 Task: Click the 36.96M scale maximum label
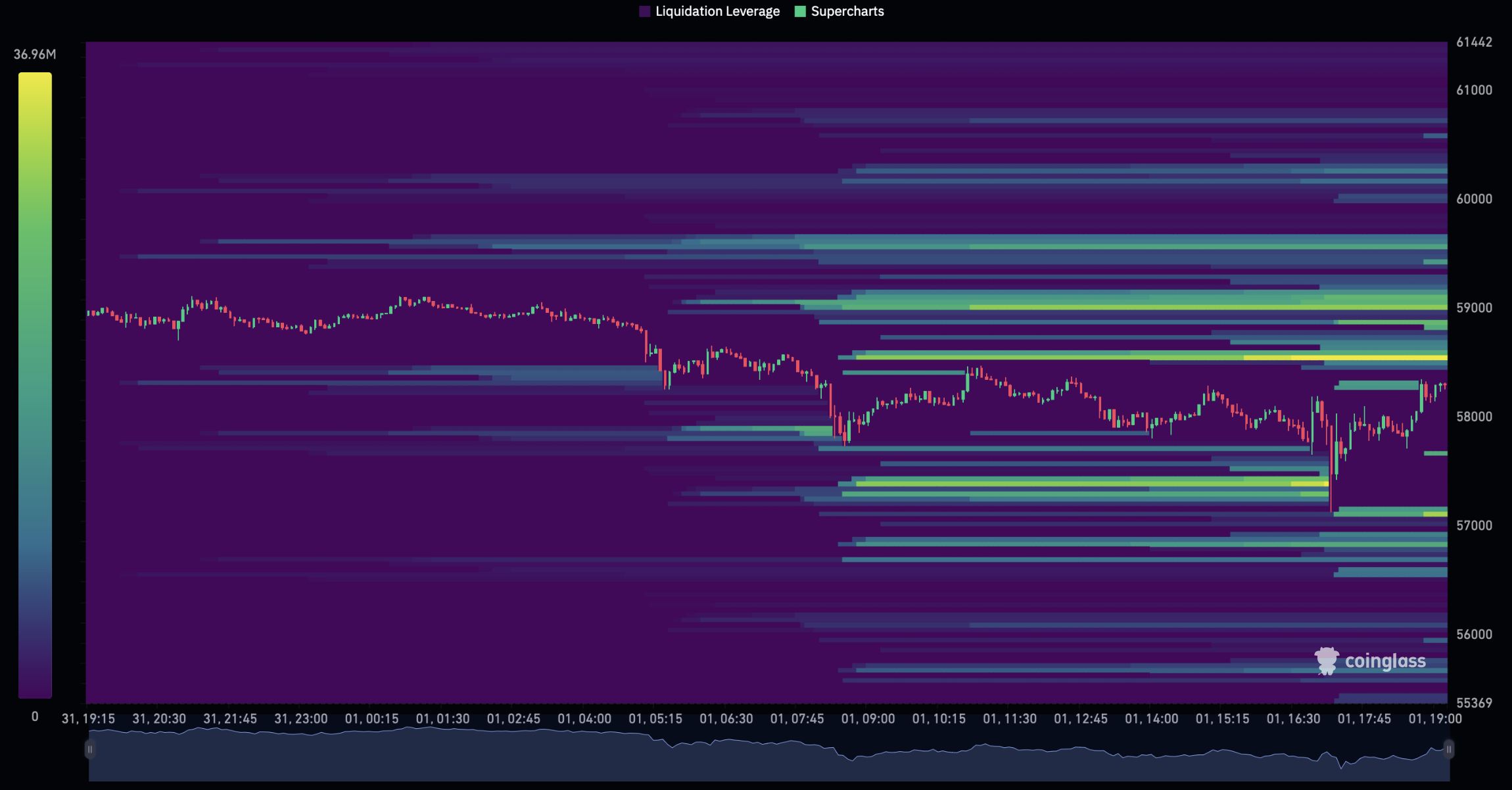click(x=35, y=55)
